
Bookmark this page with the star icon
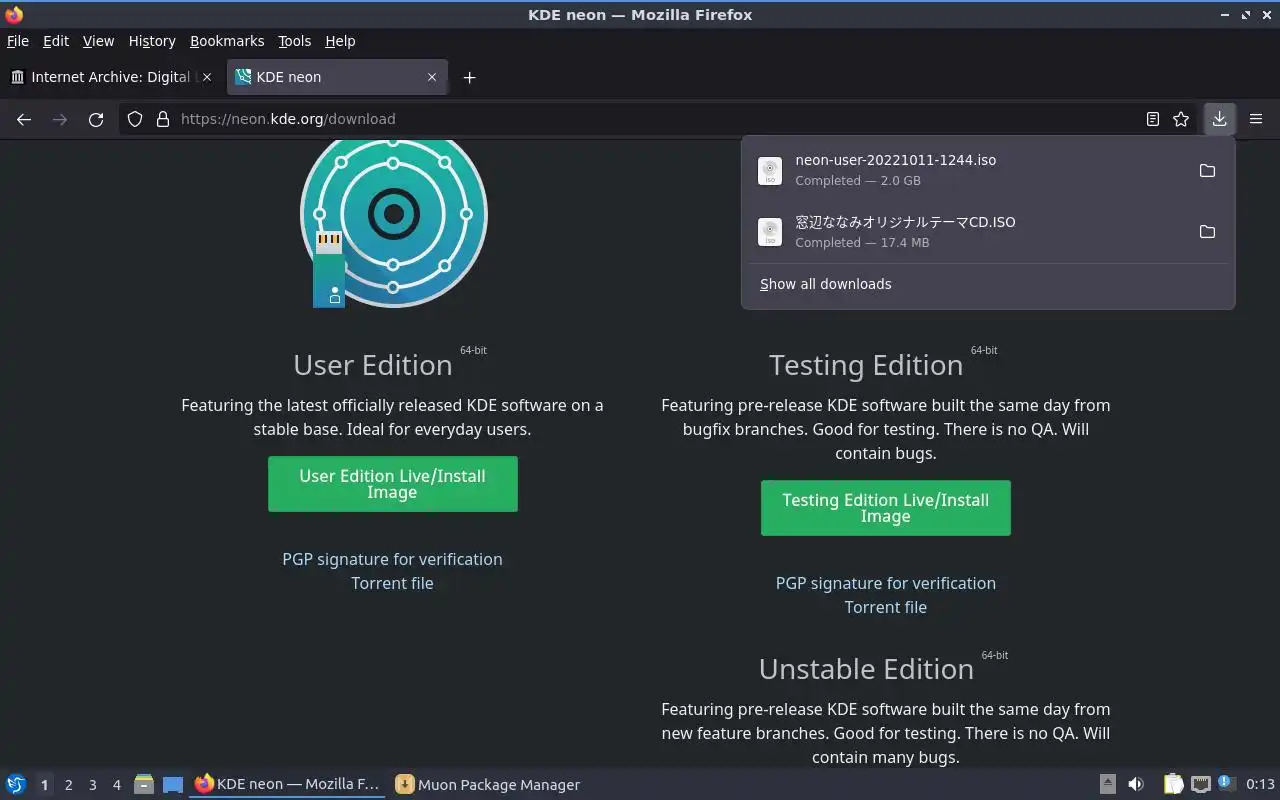(1181, 119)
